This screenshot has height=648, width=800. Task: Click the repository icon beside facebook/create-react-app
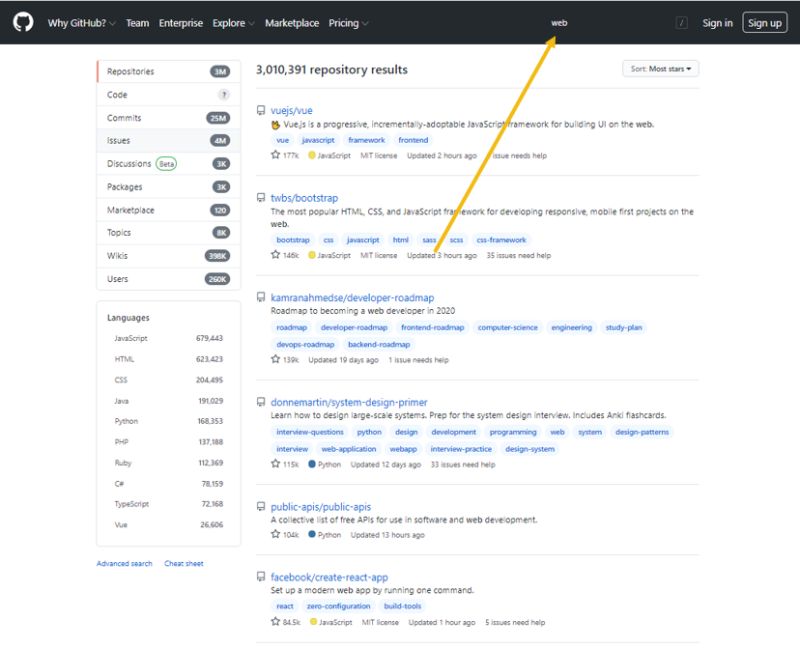point(260,576)
